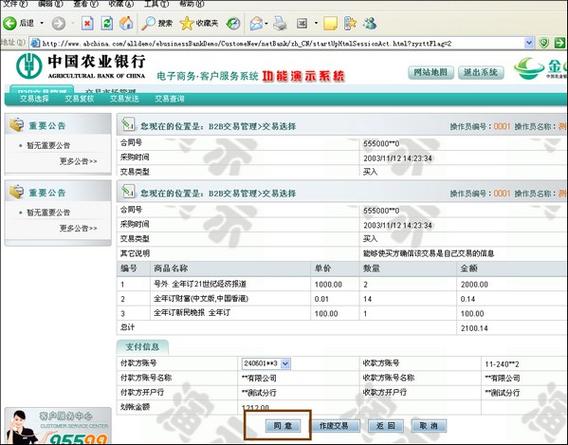
Task: Click the Messenger people toolbar icon
Action: pos(370,24)
